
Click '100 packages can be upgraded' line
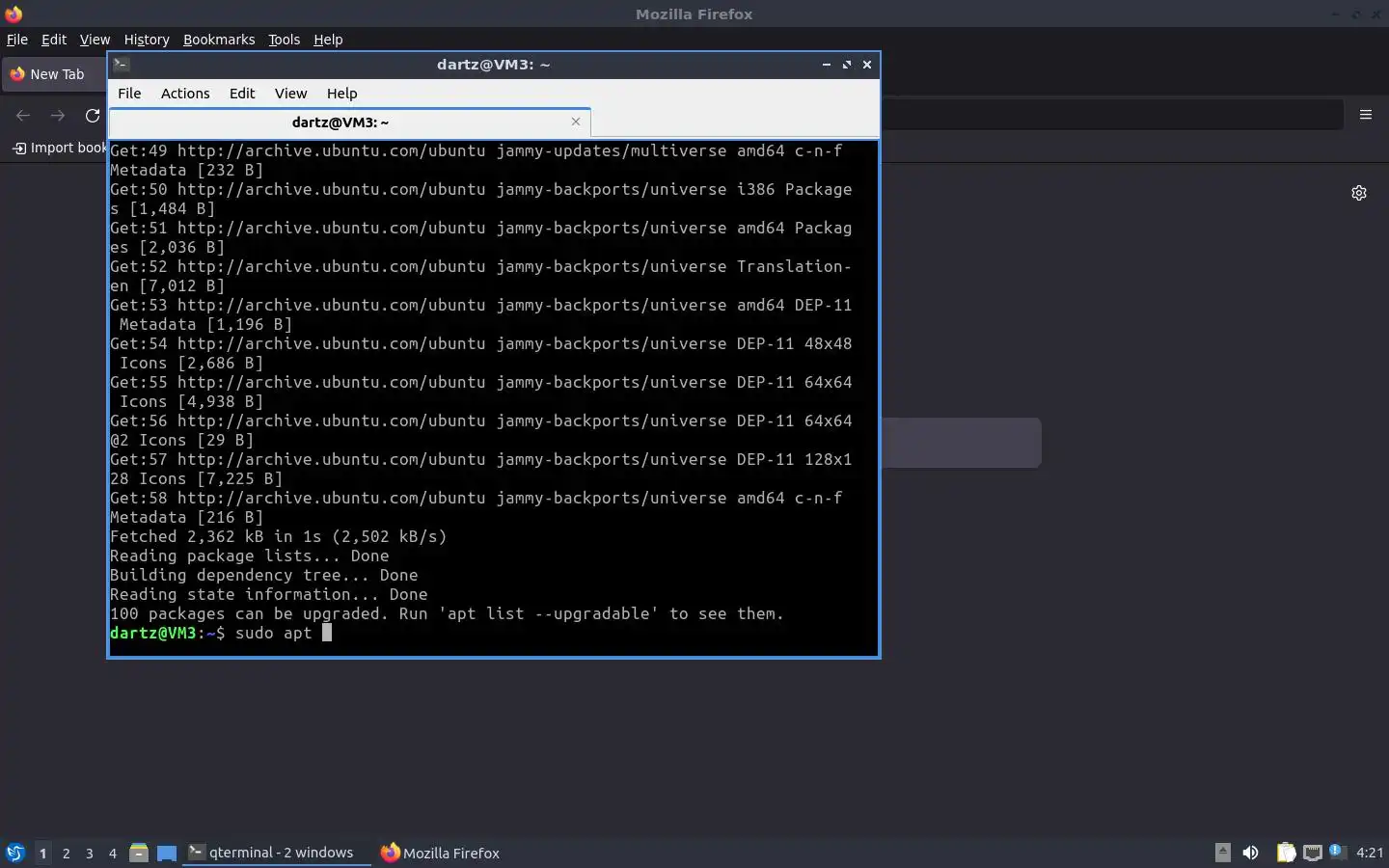pyautogui.click(x=447, y=613)
